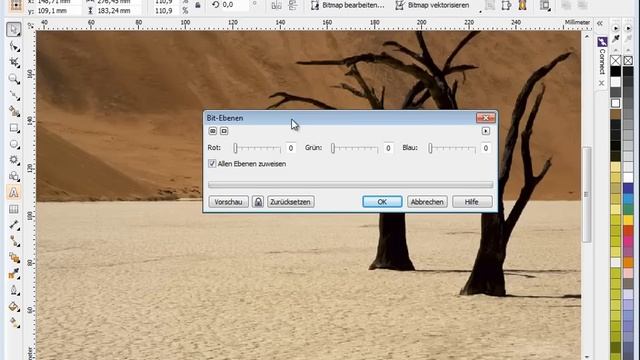
Task: Confirm with the OK button
Action: tap(382, 202)
